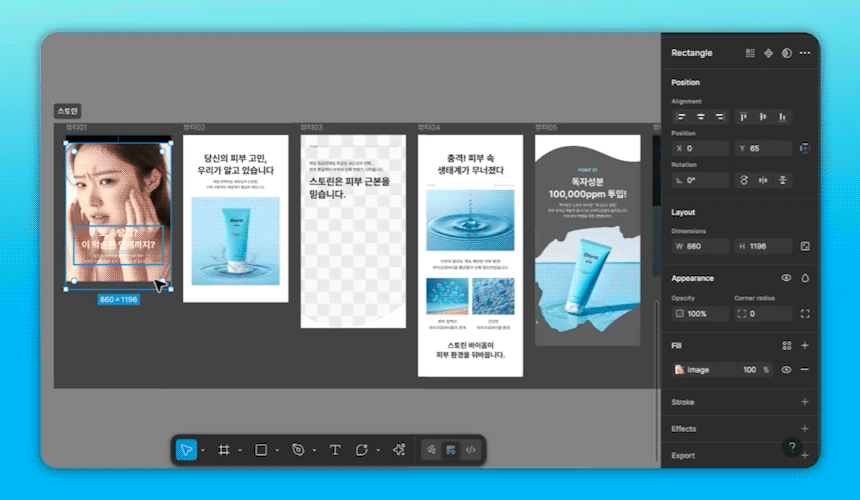Expand the shape tools dropdown arrow
The height and width of the screenshot is (500, 860).
pyautogui.click(x=277, y=451)
